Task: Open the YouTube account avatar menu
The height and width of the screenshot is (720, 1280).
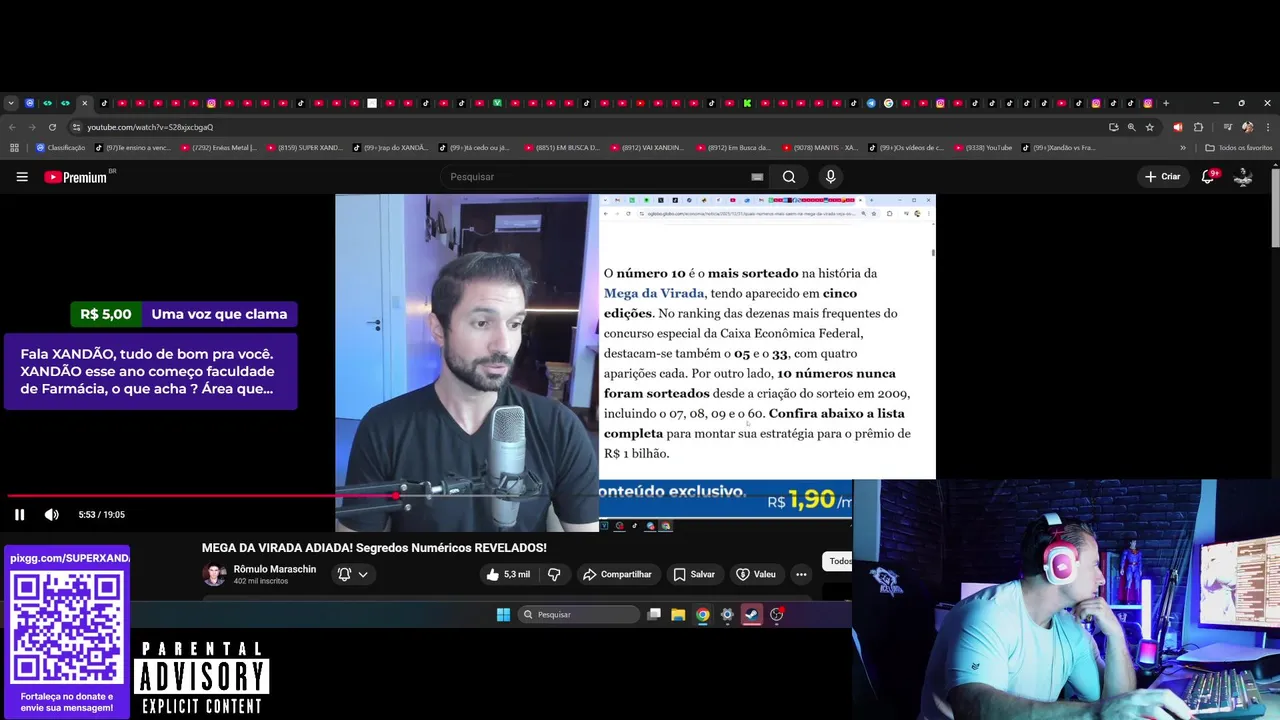Action: (x=1243, y=177)
